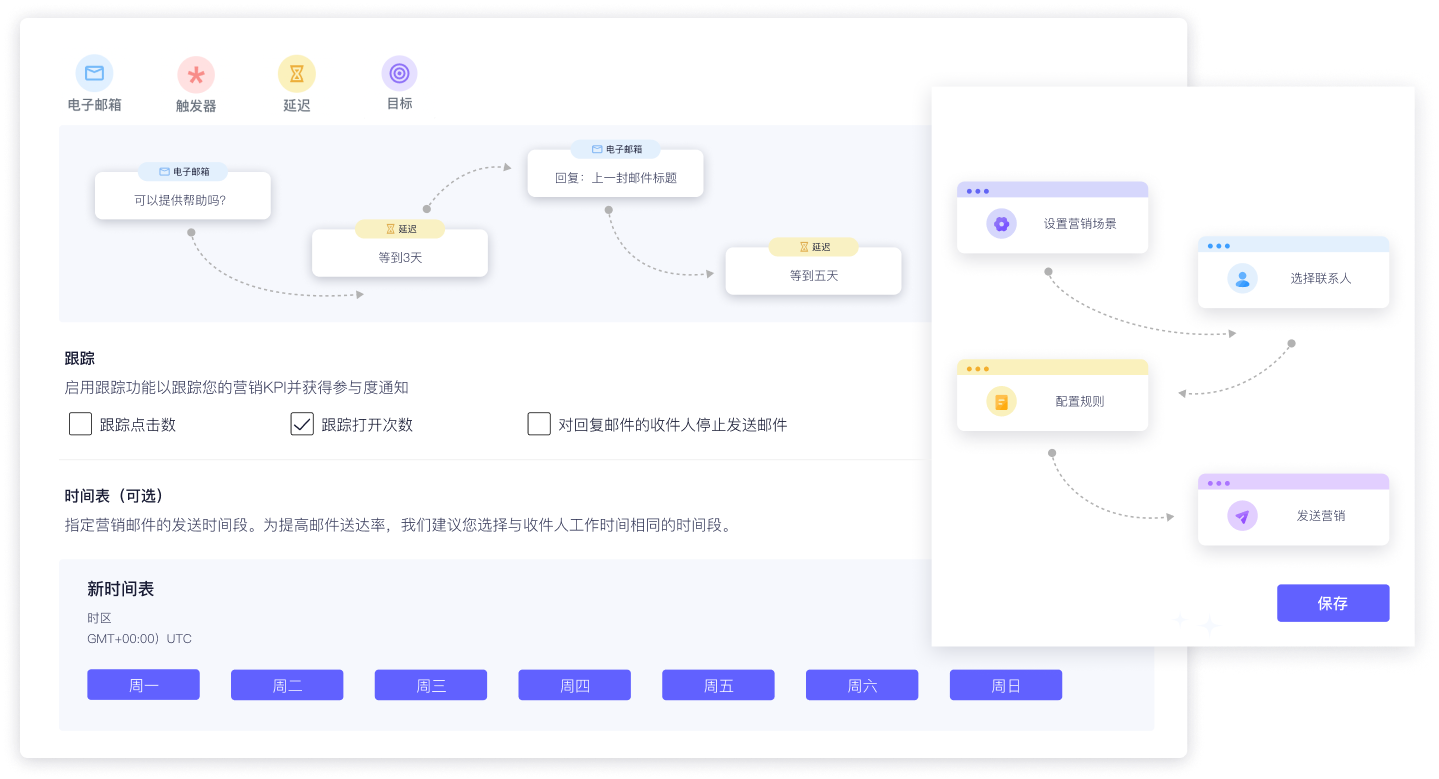Toggle the 周五 day button
Image resolution: width=1439 pixels, height=779 pixels.
click(x=718, y=685)
